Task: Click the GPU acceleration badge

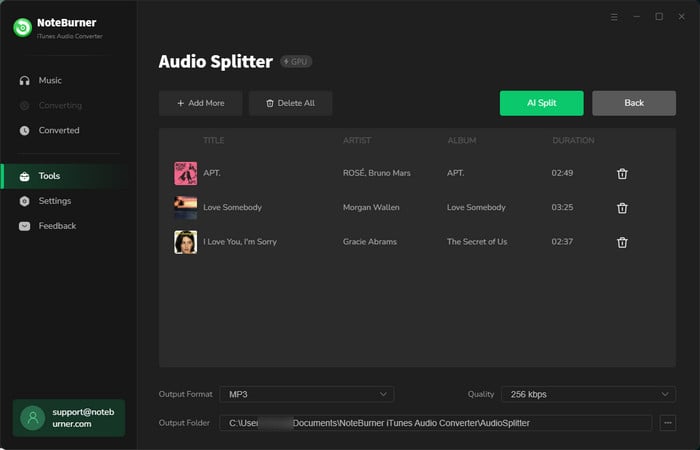Action: point(296,62)
